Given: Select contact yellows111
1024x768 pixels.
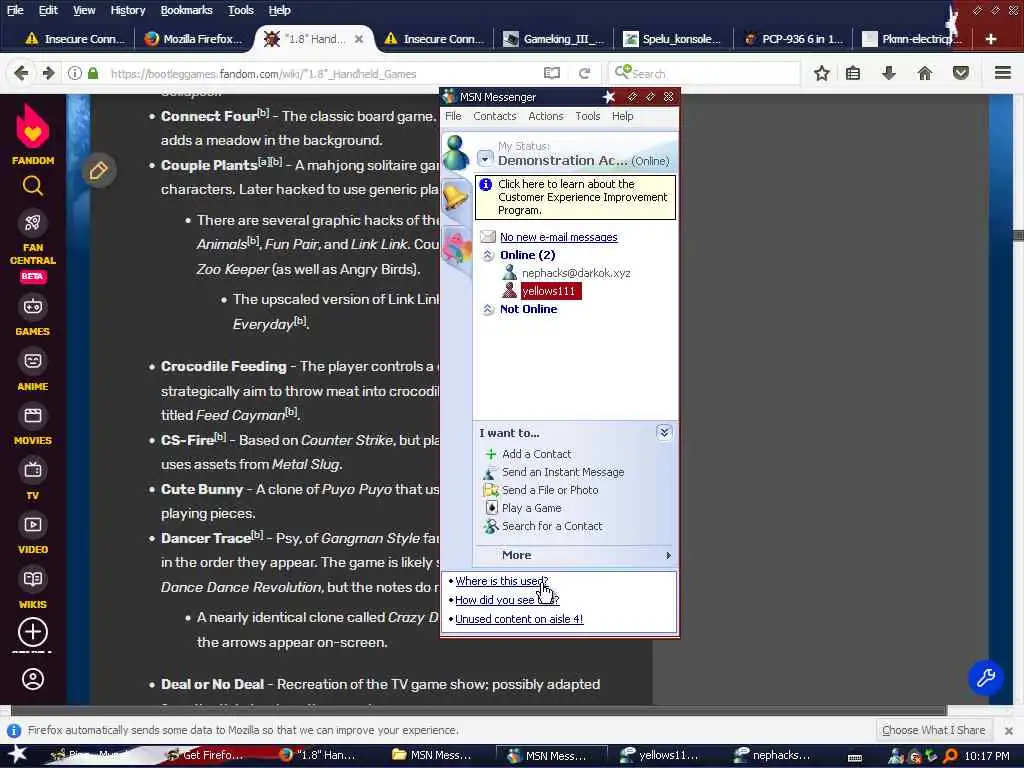Looking at the screenshot, I should point(549,291).
